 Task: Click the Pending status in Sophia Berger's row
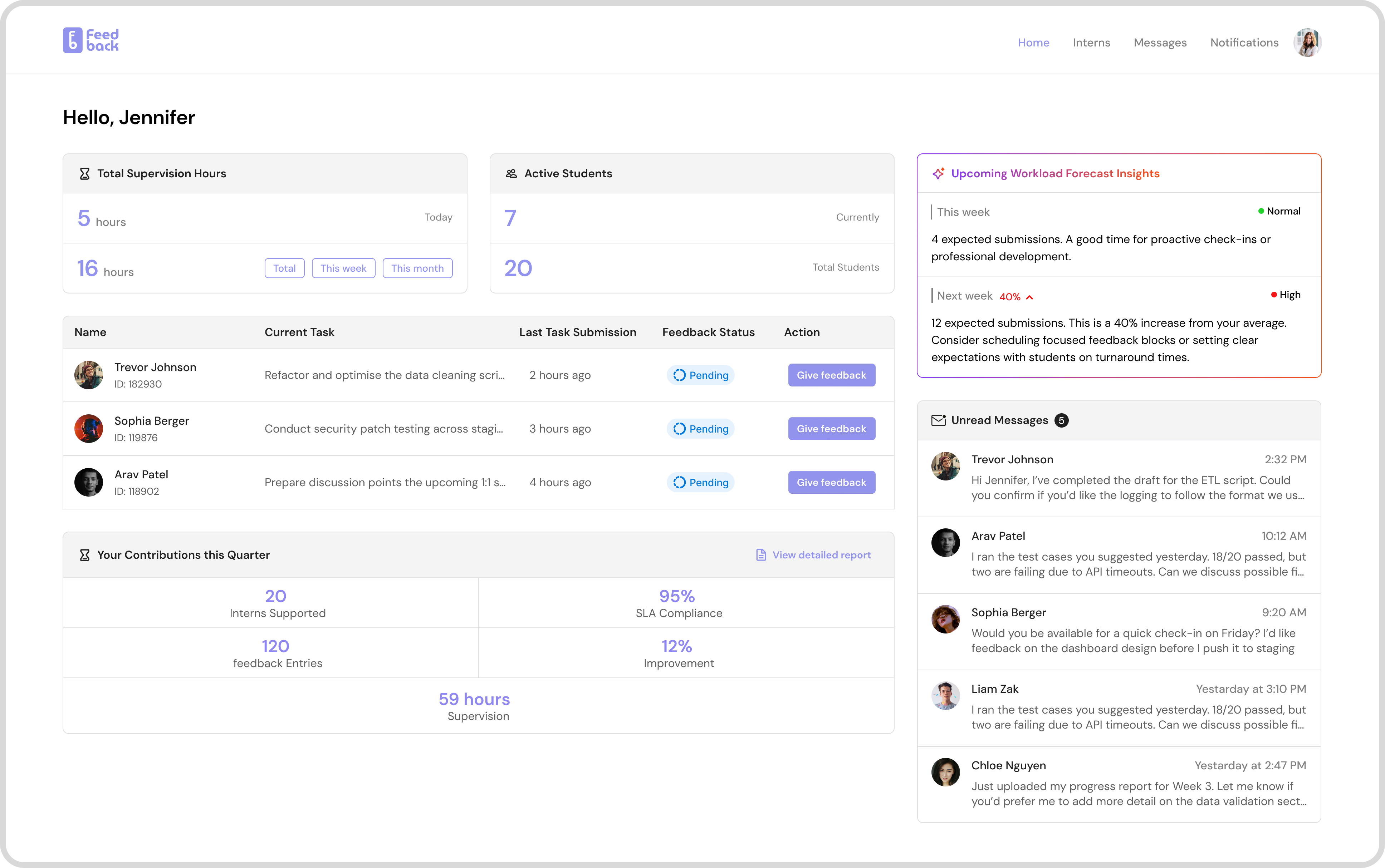point(700,429)
